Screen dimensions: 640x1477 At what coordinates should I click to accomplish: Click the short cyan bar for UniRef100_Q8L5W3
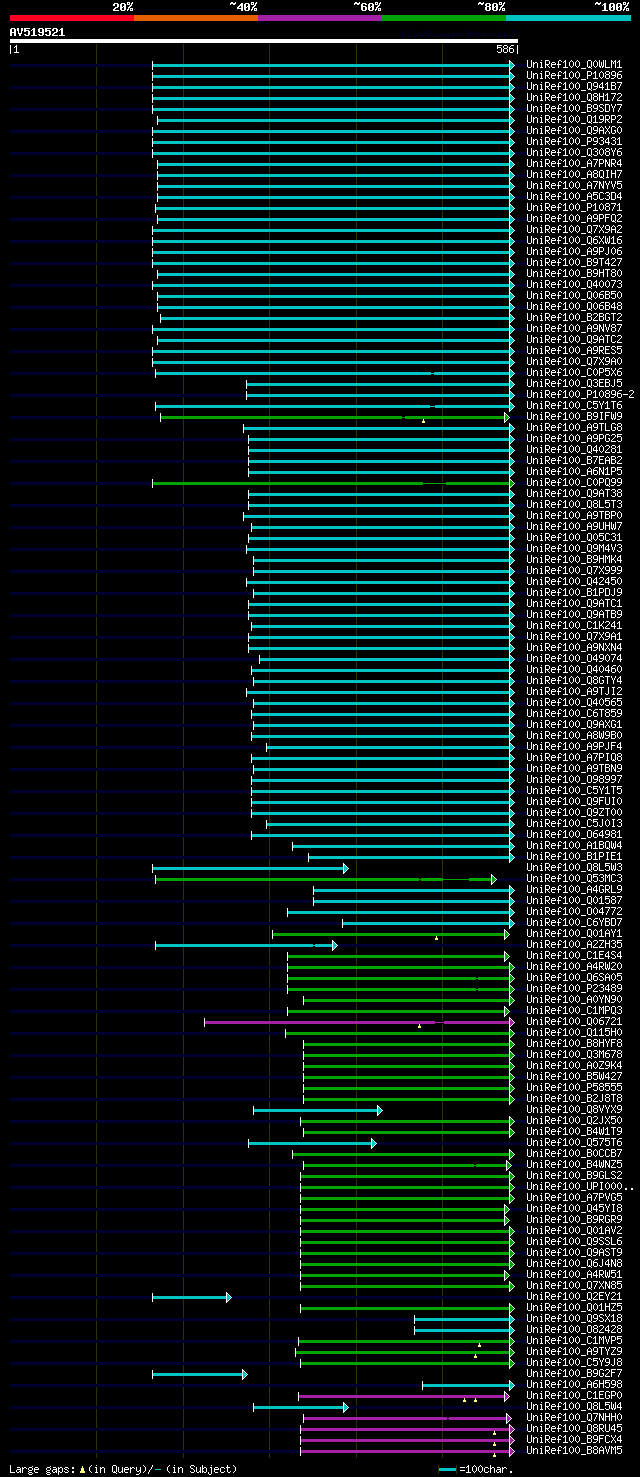(250, 868)
